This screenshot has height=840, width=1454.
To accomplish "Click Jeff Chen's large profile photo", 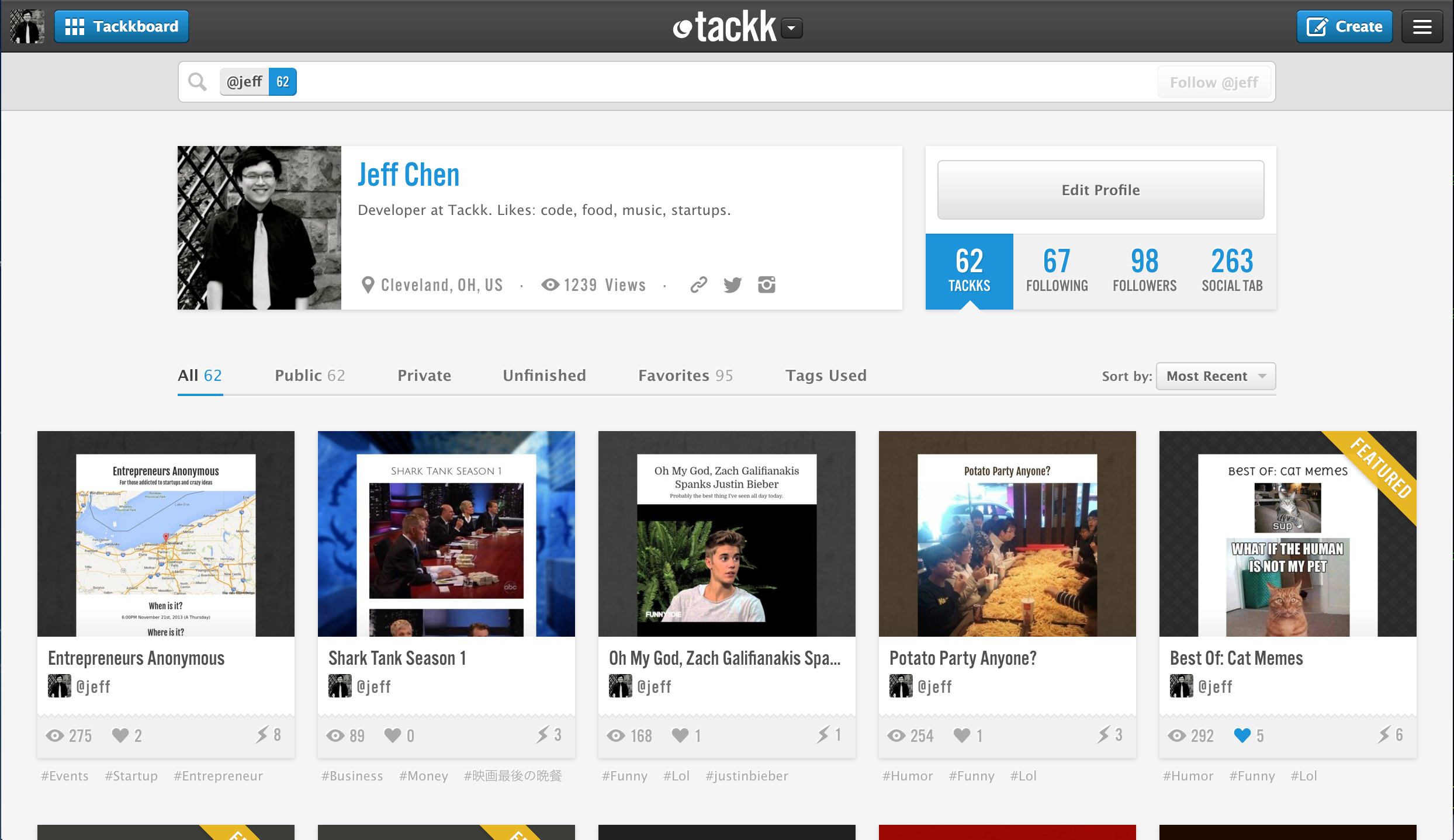I will tap(259, 228).
